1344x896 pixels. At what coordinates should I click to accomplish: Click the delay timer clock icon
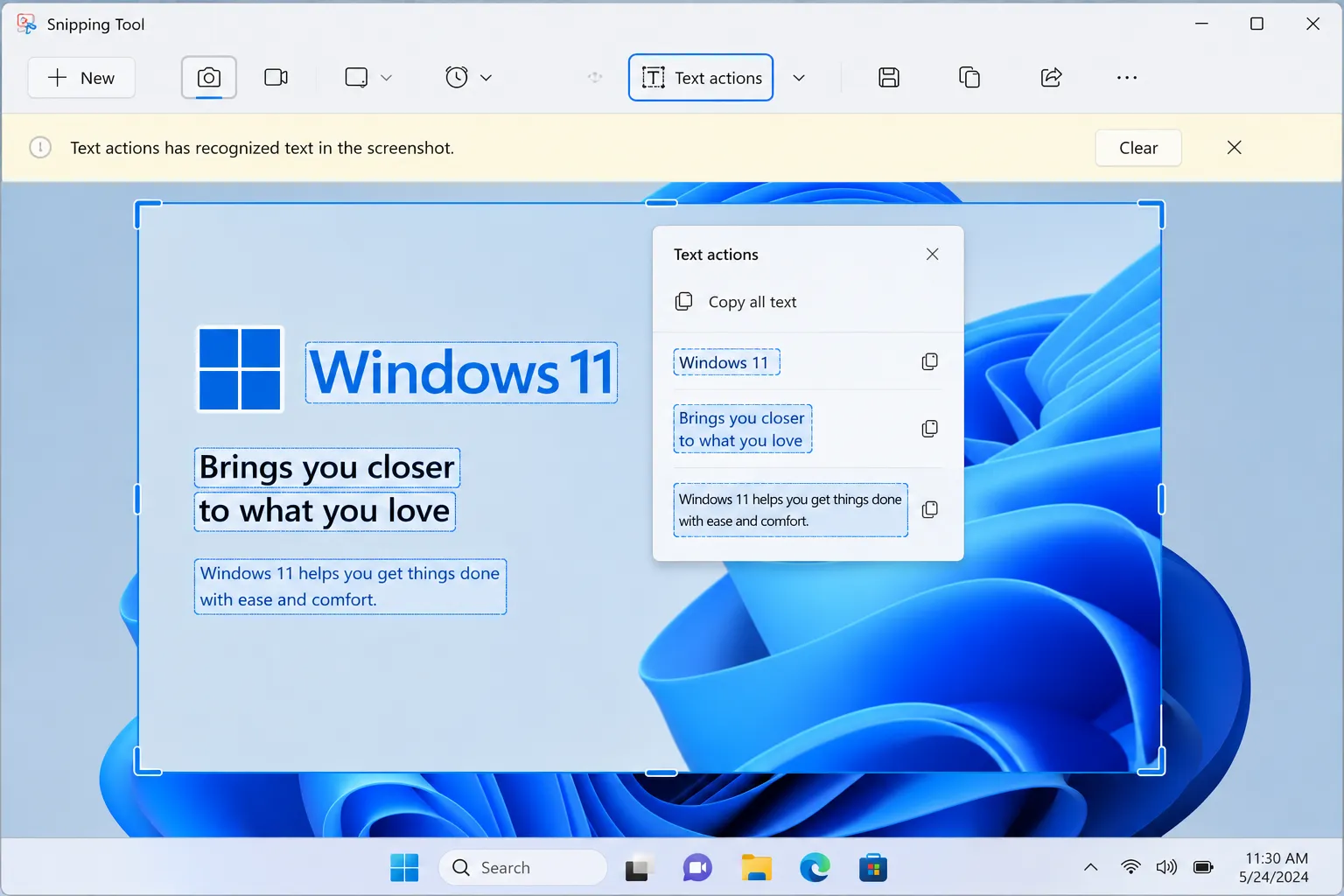pyautogui.click(x=457, y=78)
